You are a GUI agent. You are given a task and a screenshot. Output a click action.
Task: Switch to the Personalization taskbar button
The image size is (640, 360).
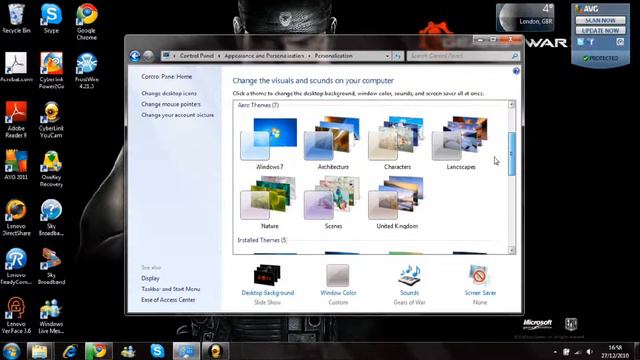coord(186,351)
